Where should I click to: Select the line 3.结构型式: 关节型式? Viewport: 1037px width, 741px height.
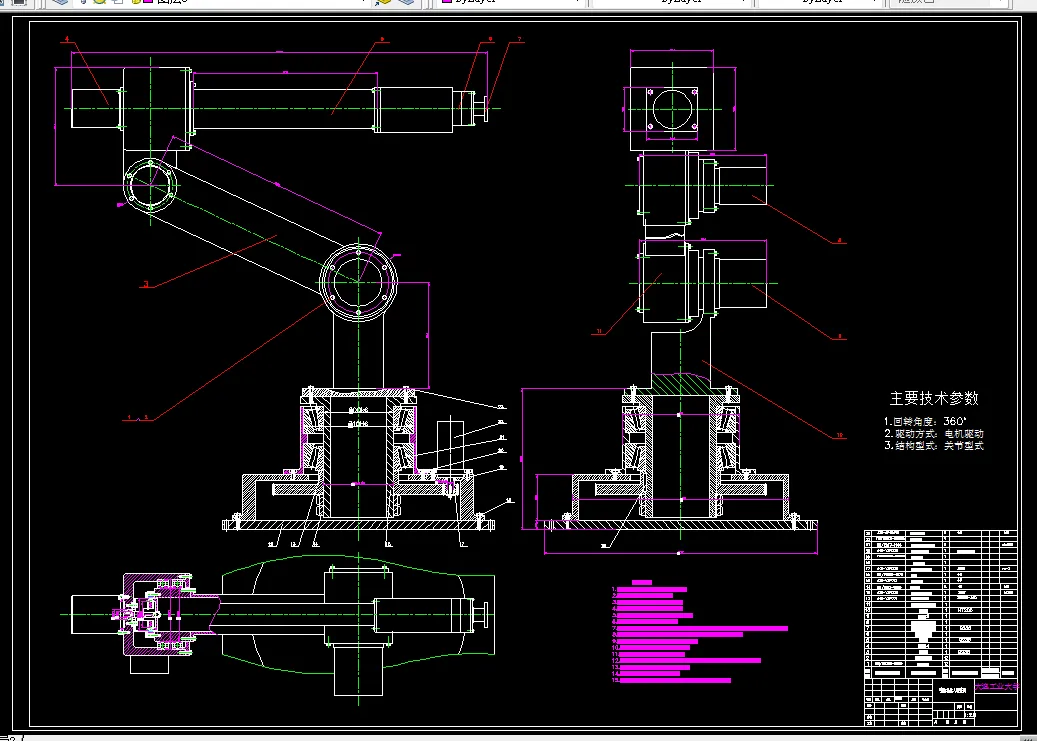click(x=934, y=446)
